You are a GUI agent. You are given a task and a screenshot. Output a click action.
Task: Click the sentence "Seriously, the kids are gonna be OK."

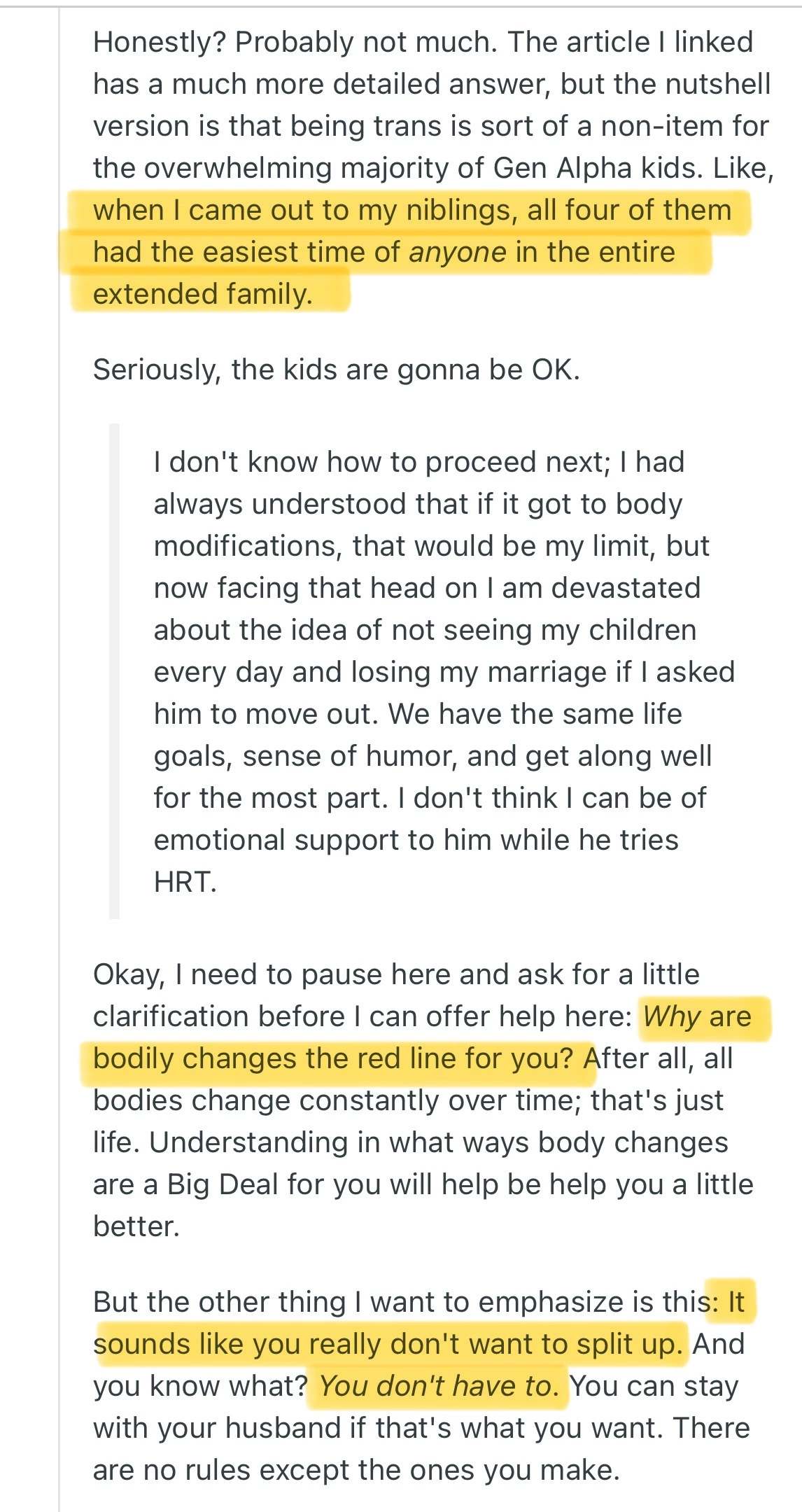(x=336, y=370)
